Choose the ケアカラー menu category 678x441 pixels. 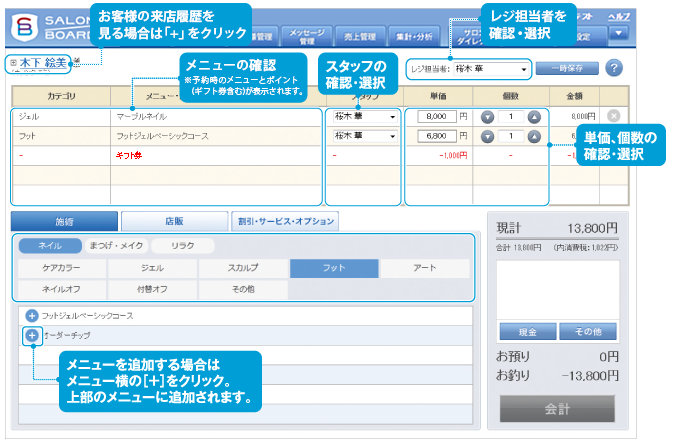(x=62, y=268)
